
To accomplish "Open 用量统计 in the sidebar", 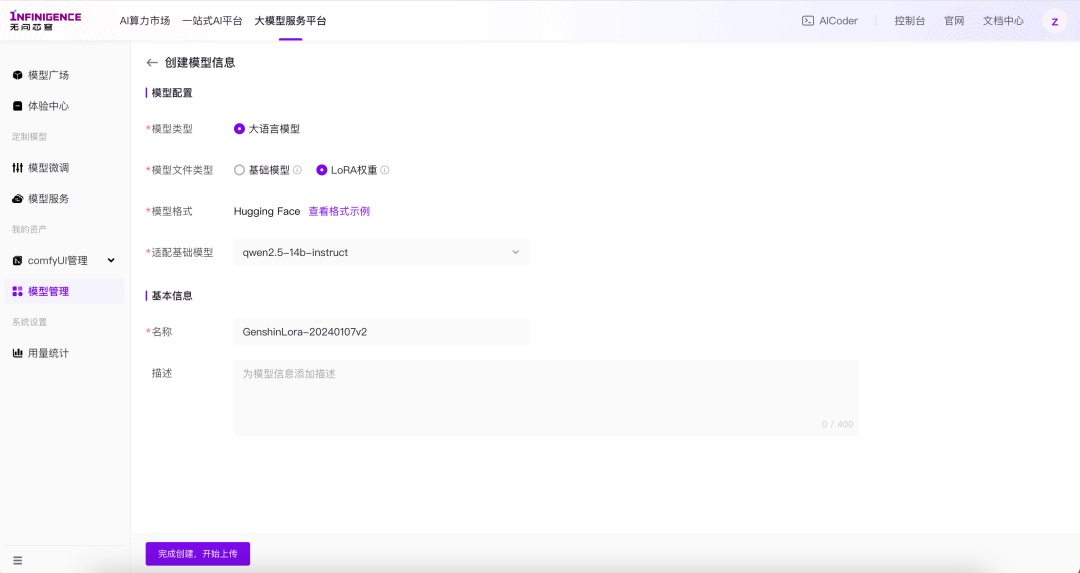I will [48, 353].
